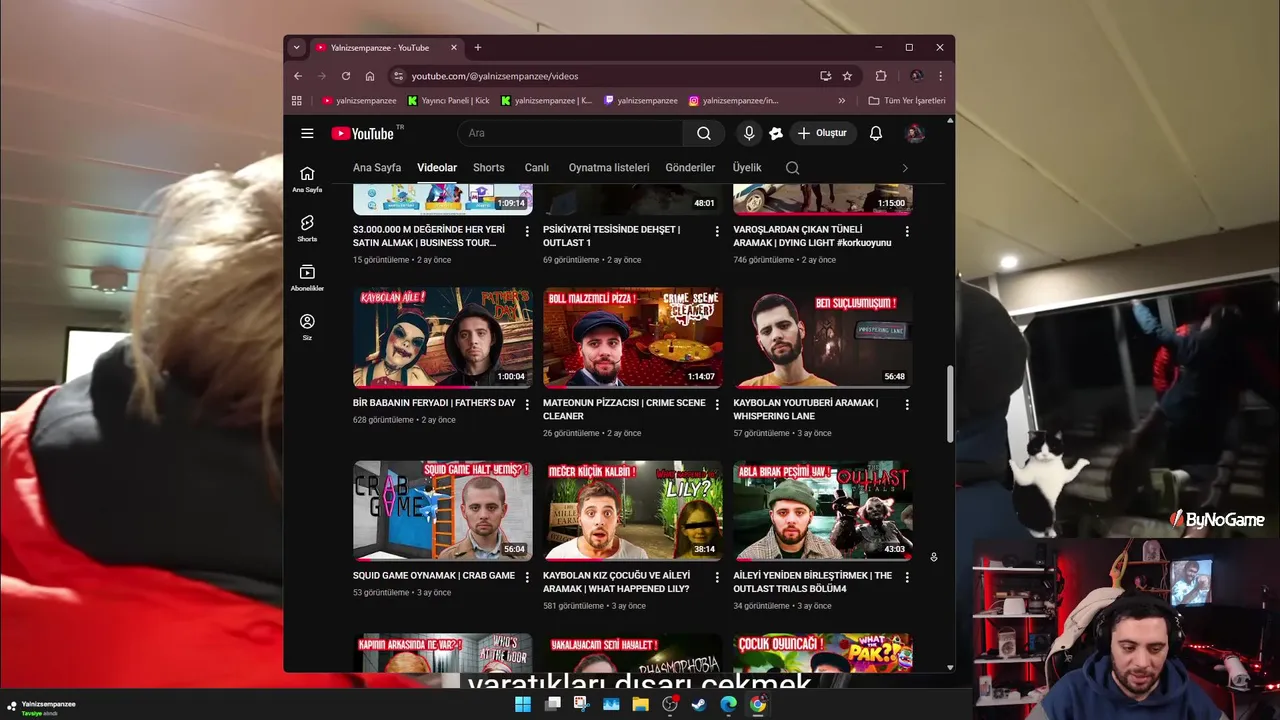Switch to the Shorts channel tab
The height and width of the screenshot is (720, 1280).
click(x=489, y=168)
